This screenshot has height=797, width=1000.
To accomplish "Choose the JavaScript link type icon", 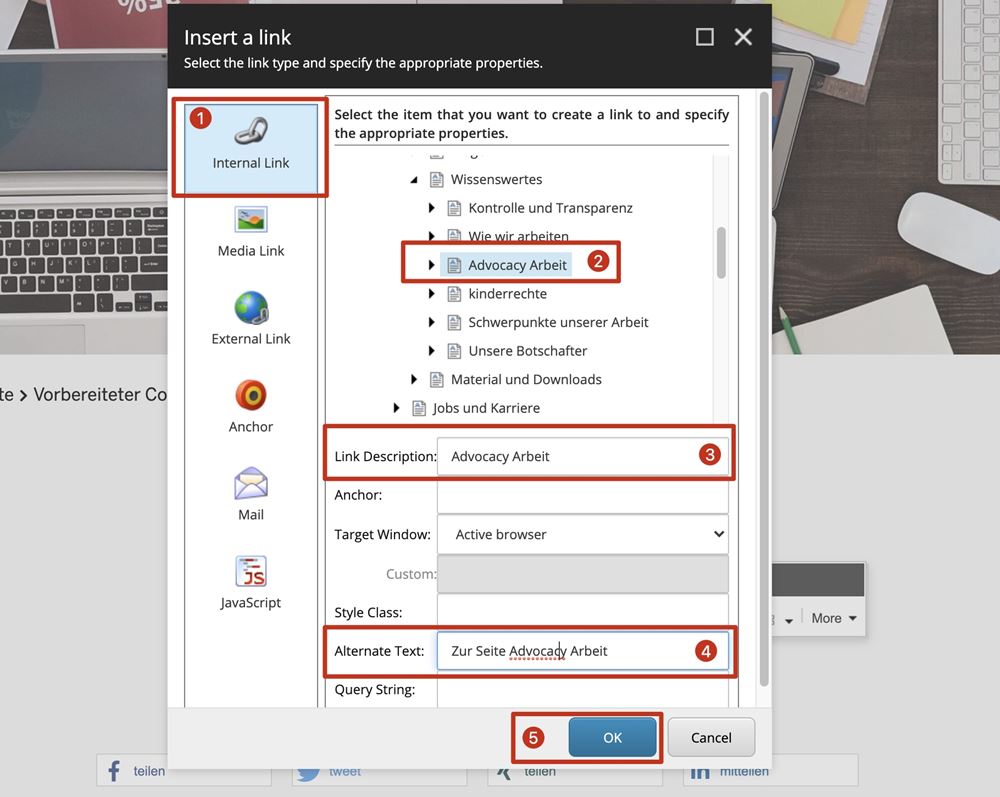I will 251,571.
